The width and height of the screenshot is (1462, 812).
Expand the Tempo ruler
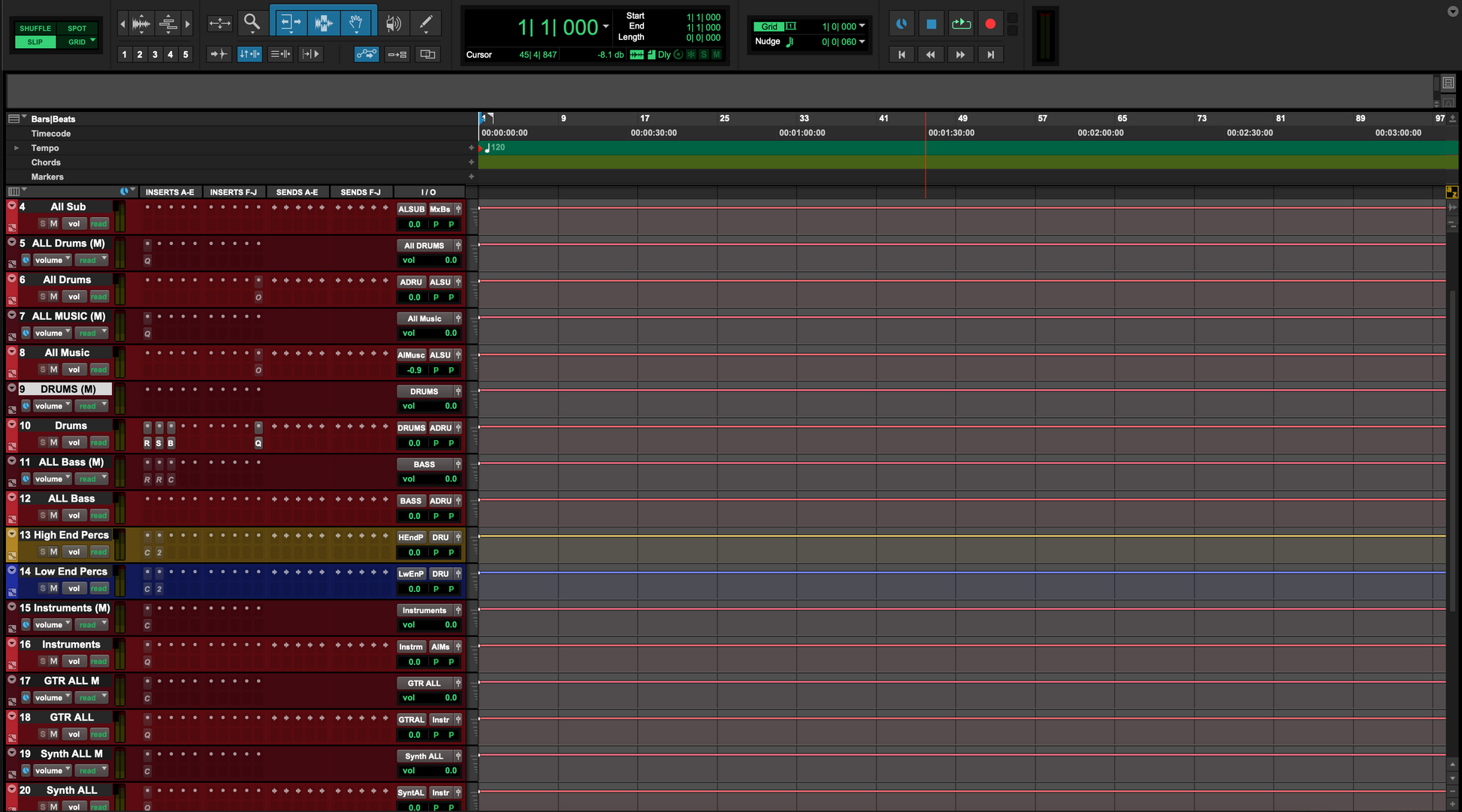[17, 148]
